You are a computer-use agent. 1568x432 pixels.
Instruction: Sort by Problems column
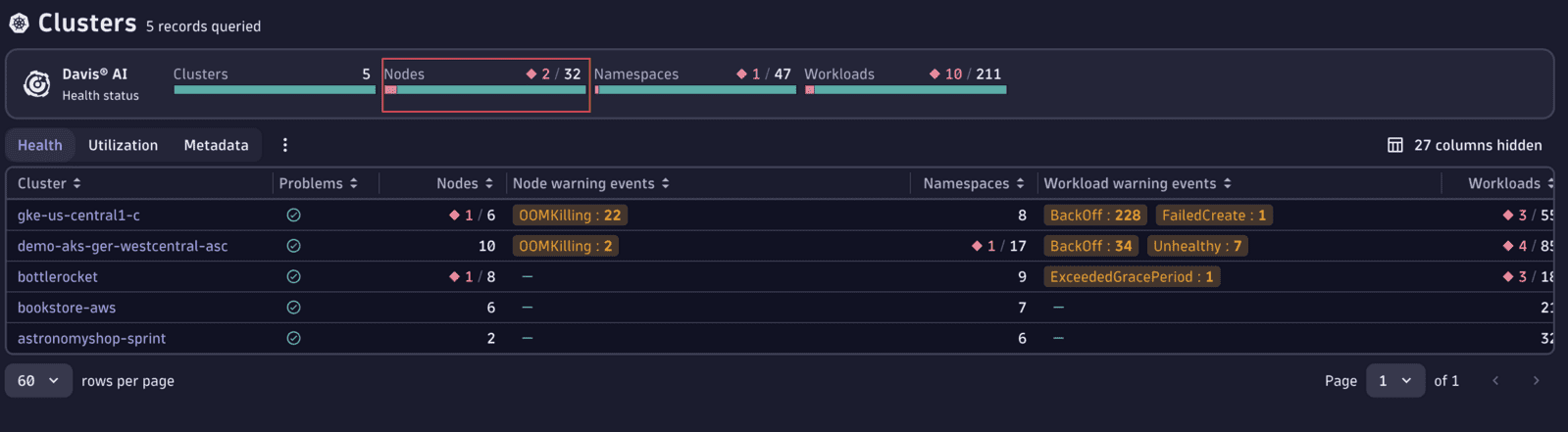click(x=318, y=183)
